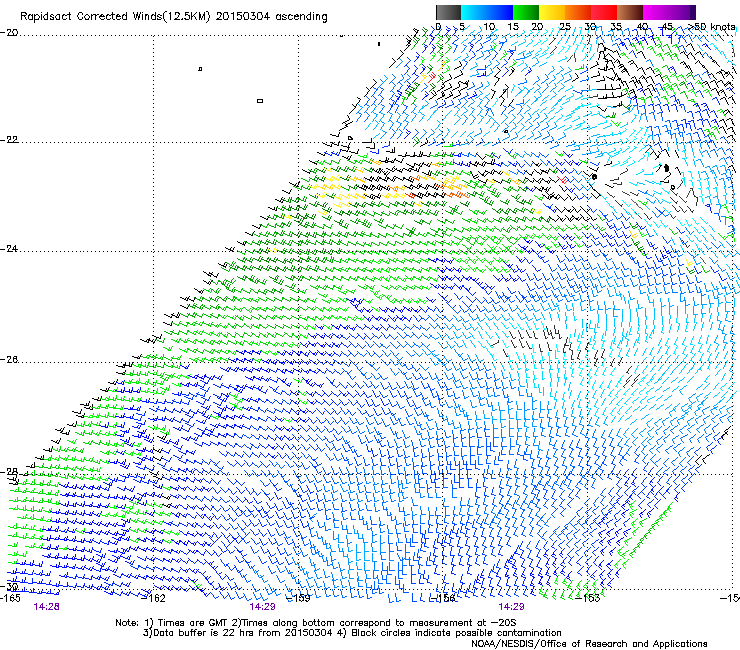The height and width of the screenshot is (650, 740).
Task: Click the '25' legend scale label
Action: pyautogui.click(x=565, y=27)
